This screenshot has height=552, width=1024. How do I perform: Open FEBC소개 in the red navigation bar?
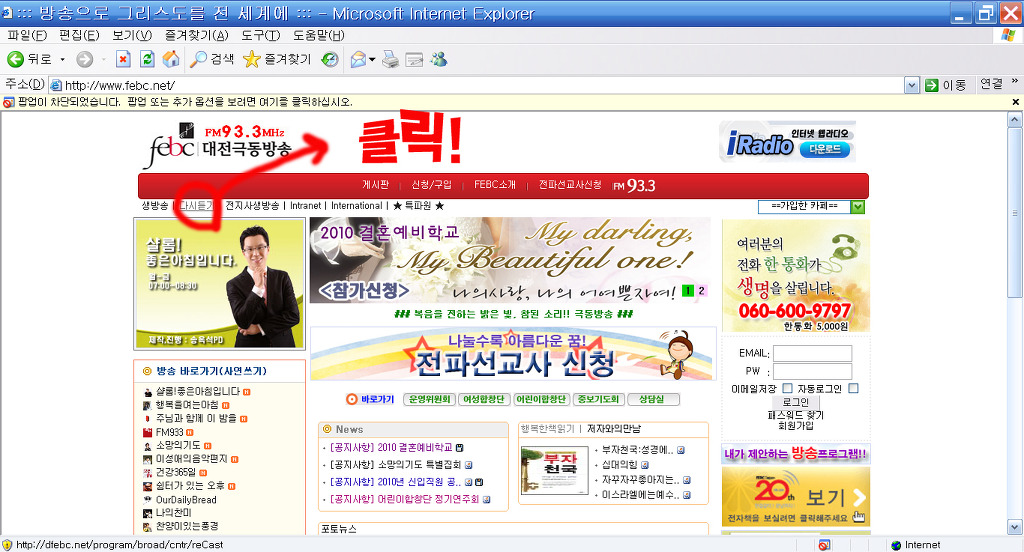(494, 185)
